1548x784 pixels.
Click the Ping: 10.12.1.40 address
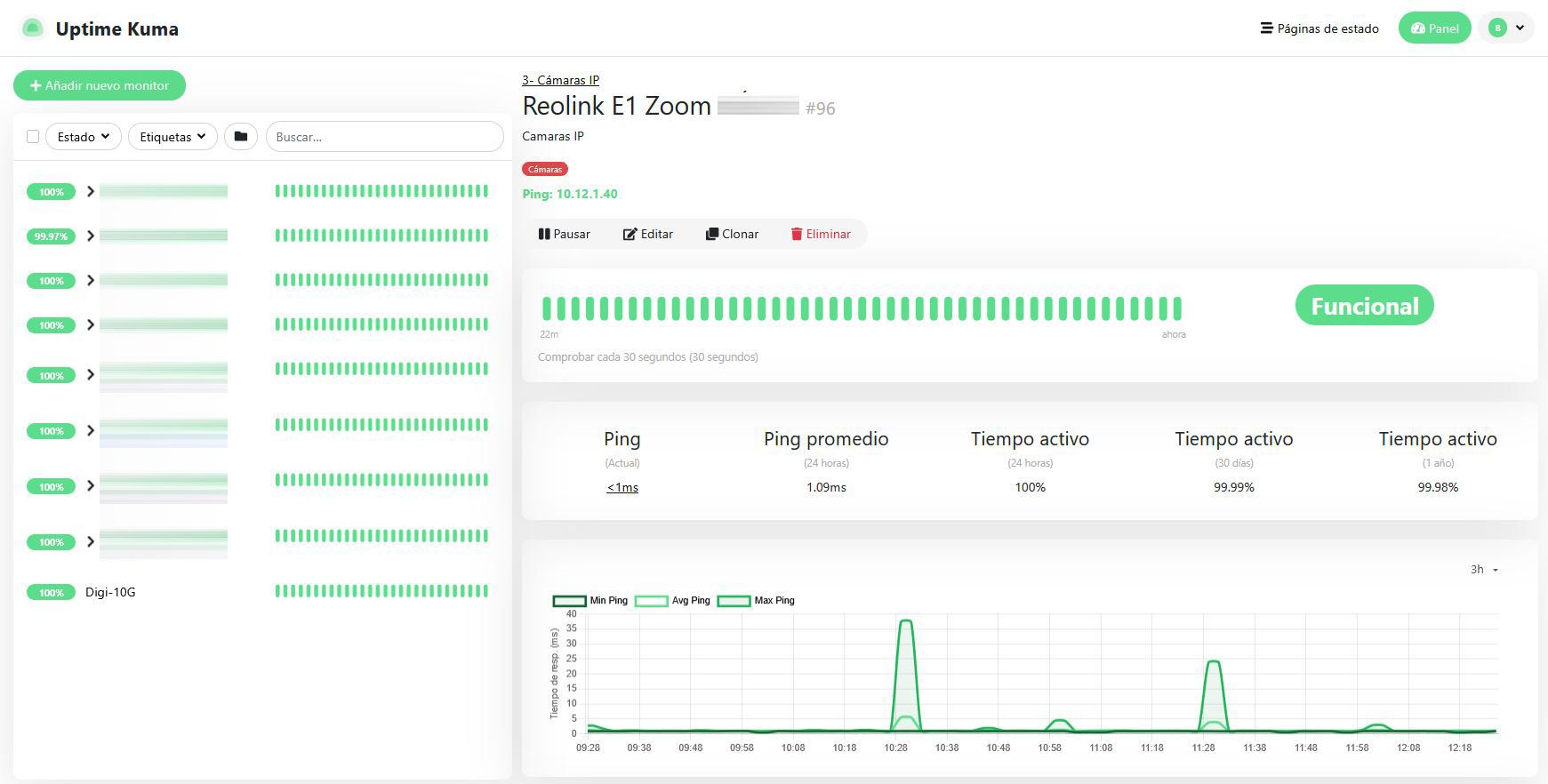[x=570, y=194]
